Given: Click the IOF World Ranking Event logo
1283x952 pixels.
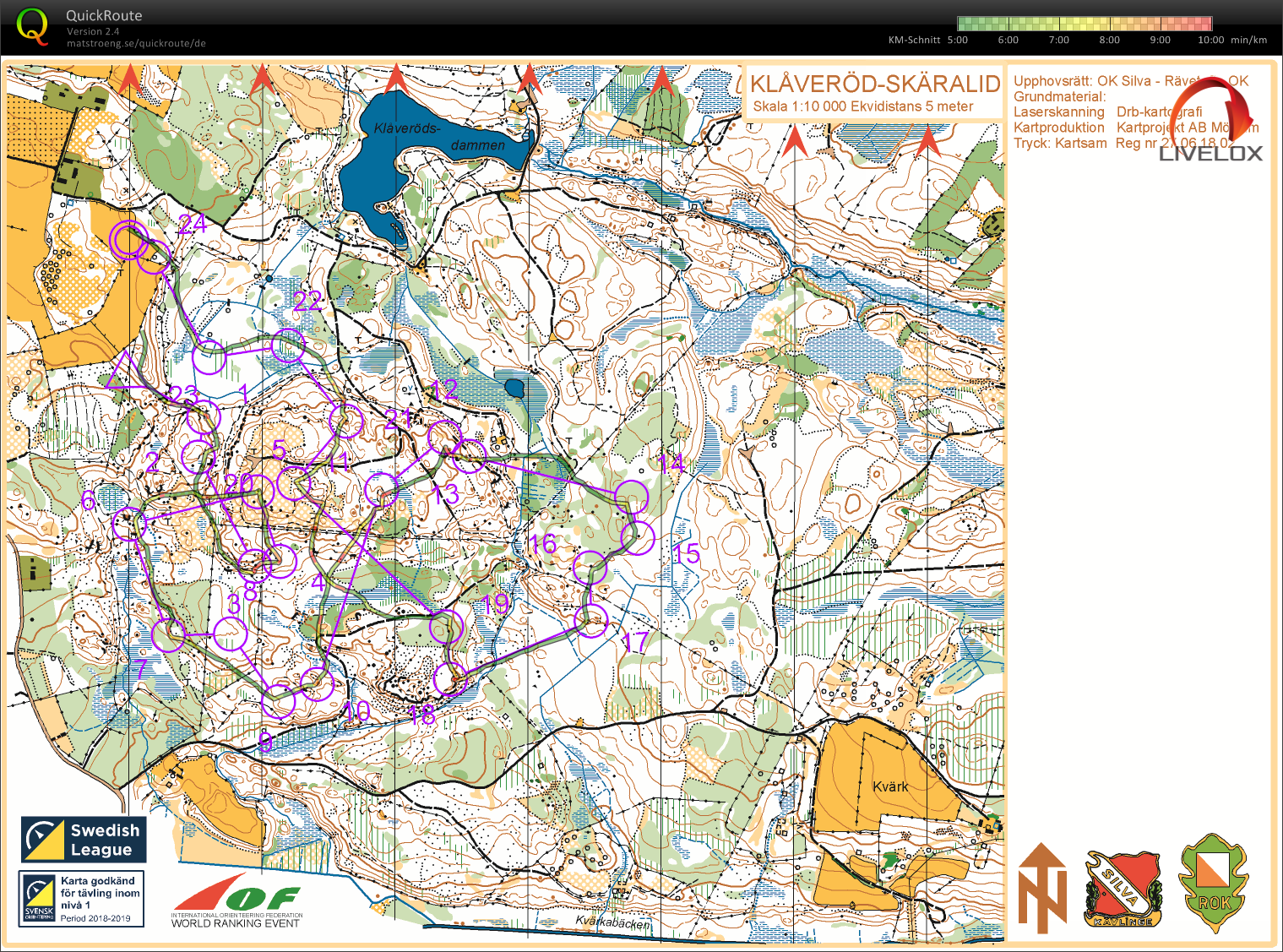Looking at the screenshot, I should [237, 902].
